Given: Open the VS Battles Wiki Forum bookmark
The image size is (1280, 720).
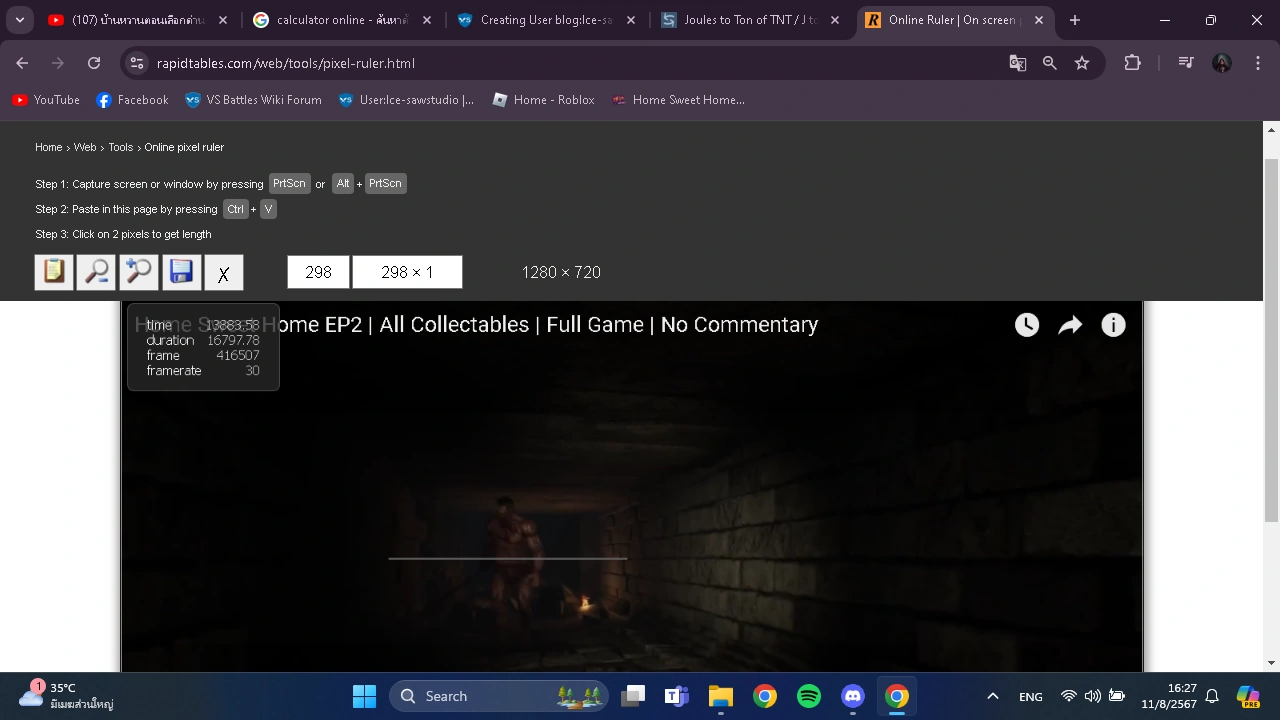Looking at the screenshot, I should coord(253,100).
